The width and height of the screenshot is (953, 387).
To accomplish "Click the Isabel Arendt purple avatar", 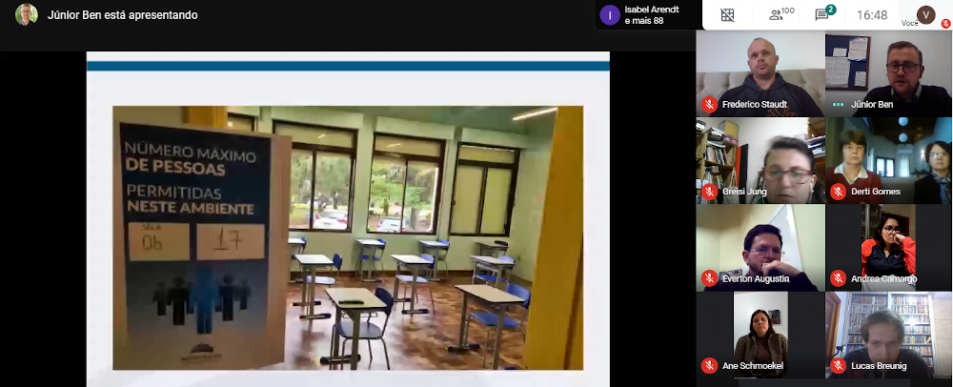I will coord(610,15).
